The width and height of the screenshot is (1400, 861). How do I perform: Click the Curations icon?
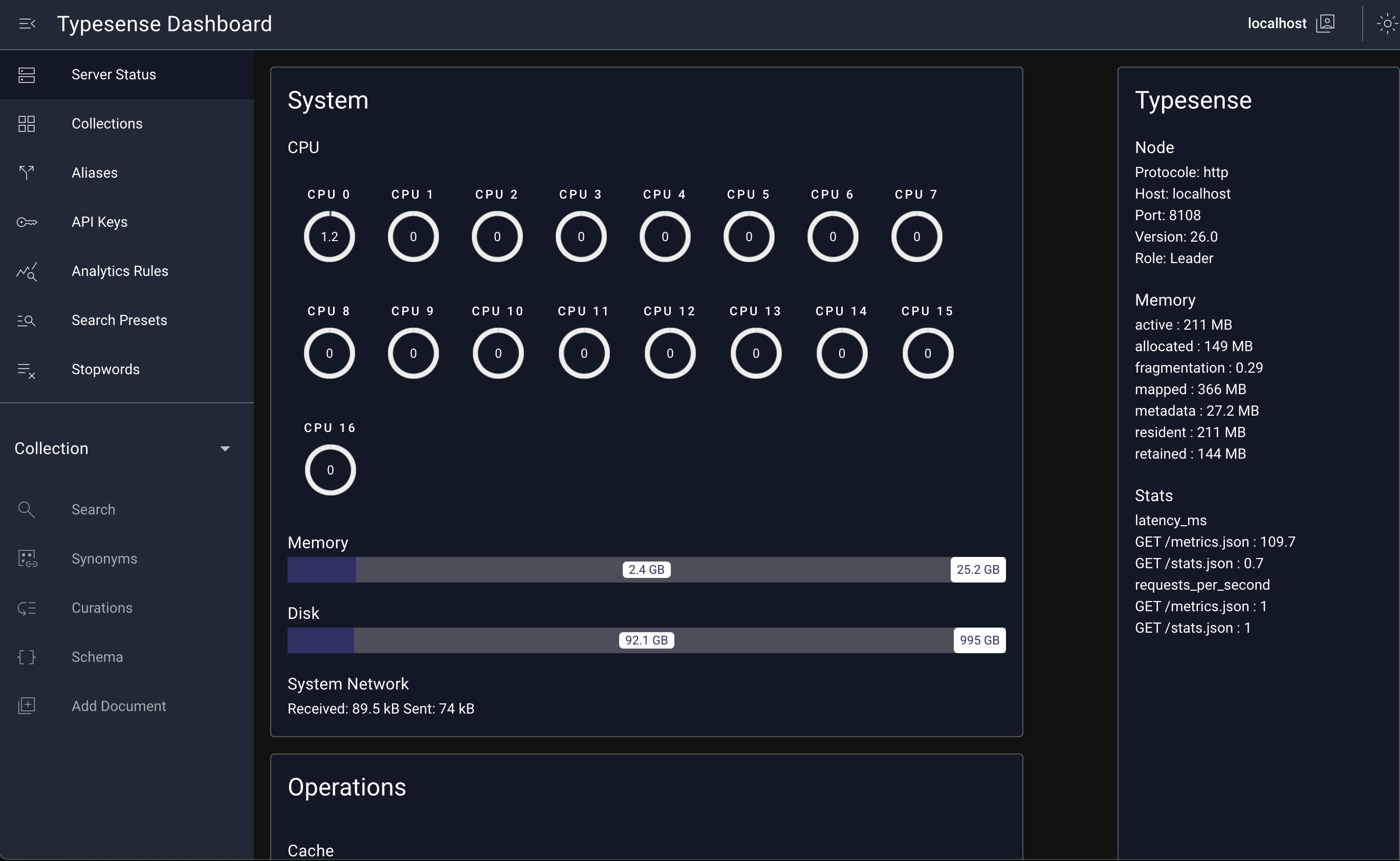26,608
